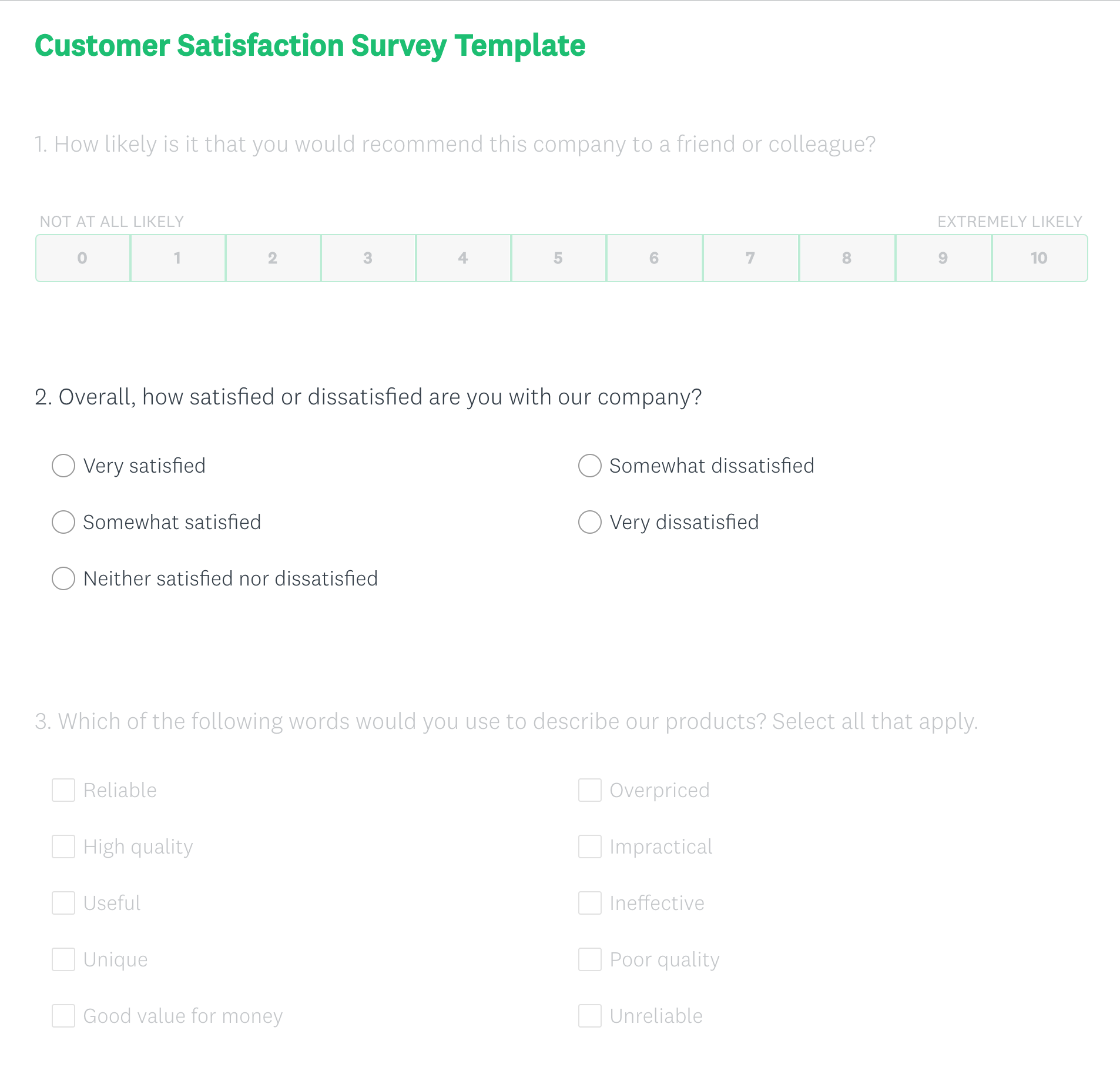
Task: Tick 'Good value for money' checkbox
Action: 63,1016
